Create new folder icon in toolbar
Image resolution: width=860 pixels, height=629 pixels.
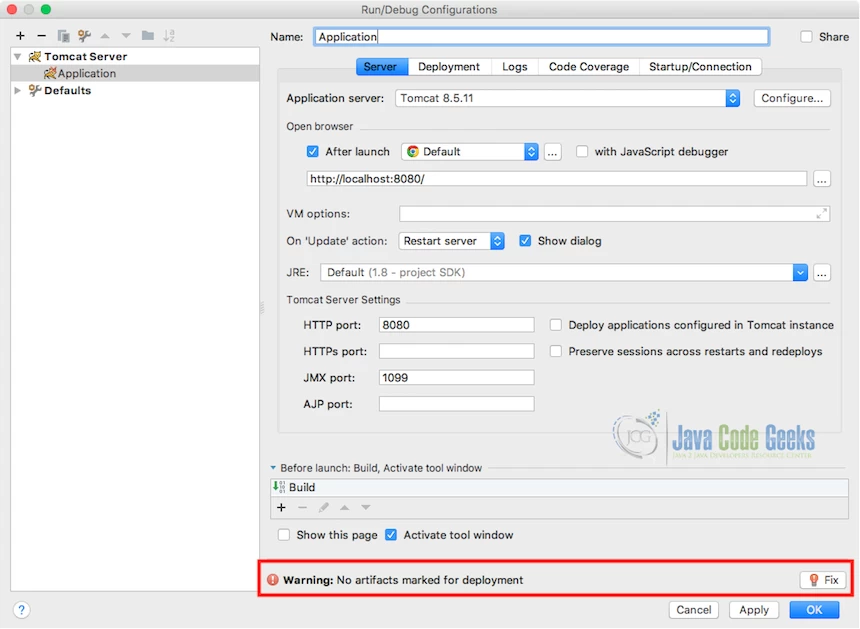pyautogui.click(x=148, y=36)
